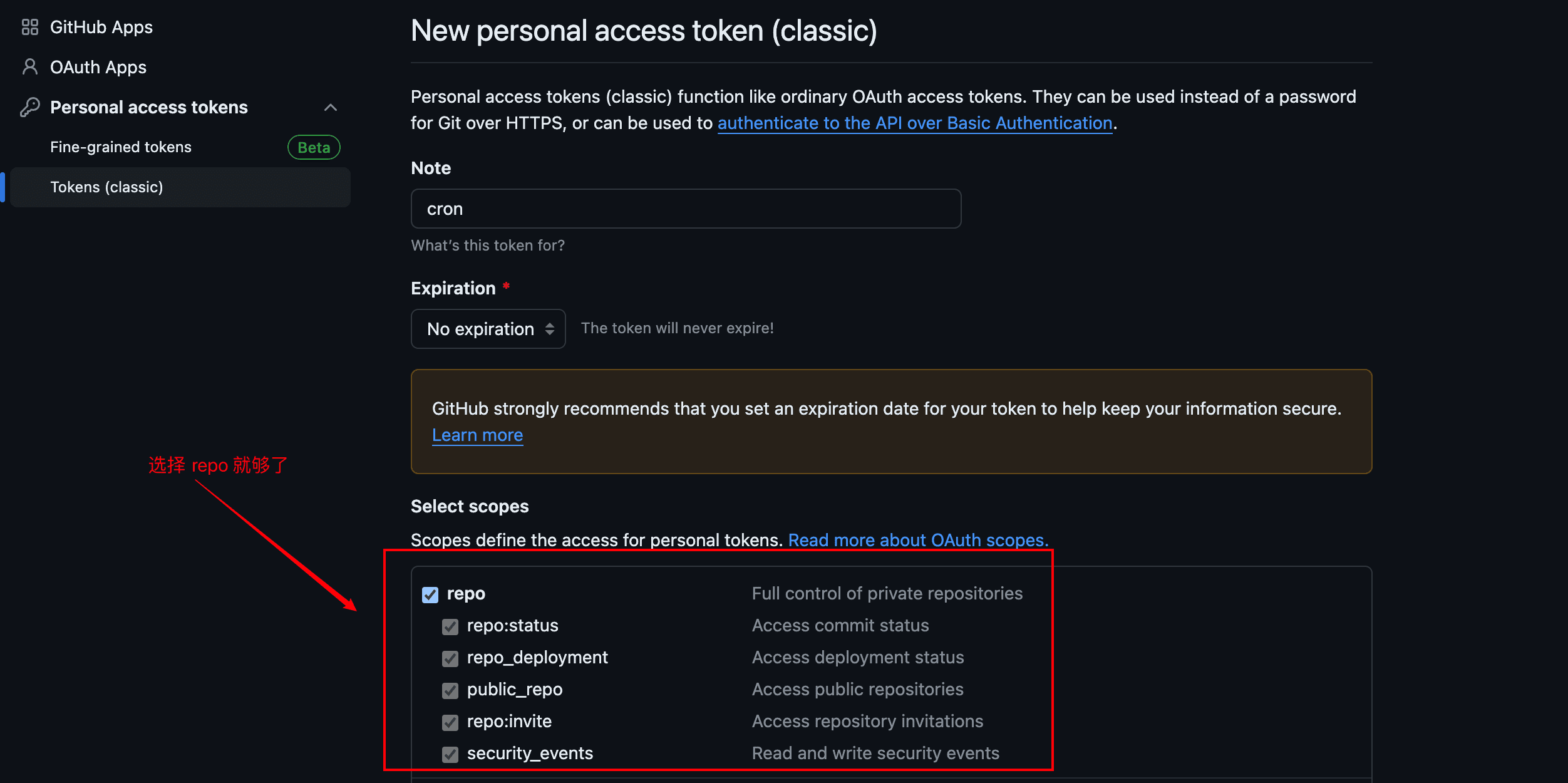Collapse the Personal access tokens section
1568x783 pixels.
(331, 108)
